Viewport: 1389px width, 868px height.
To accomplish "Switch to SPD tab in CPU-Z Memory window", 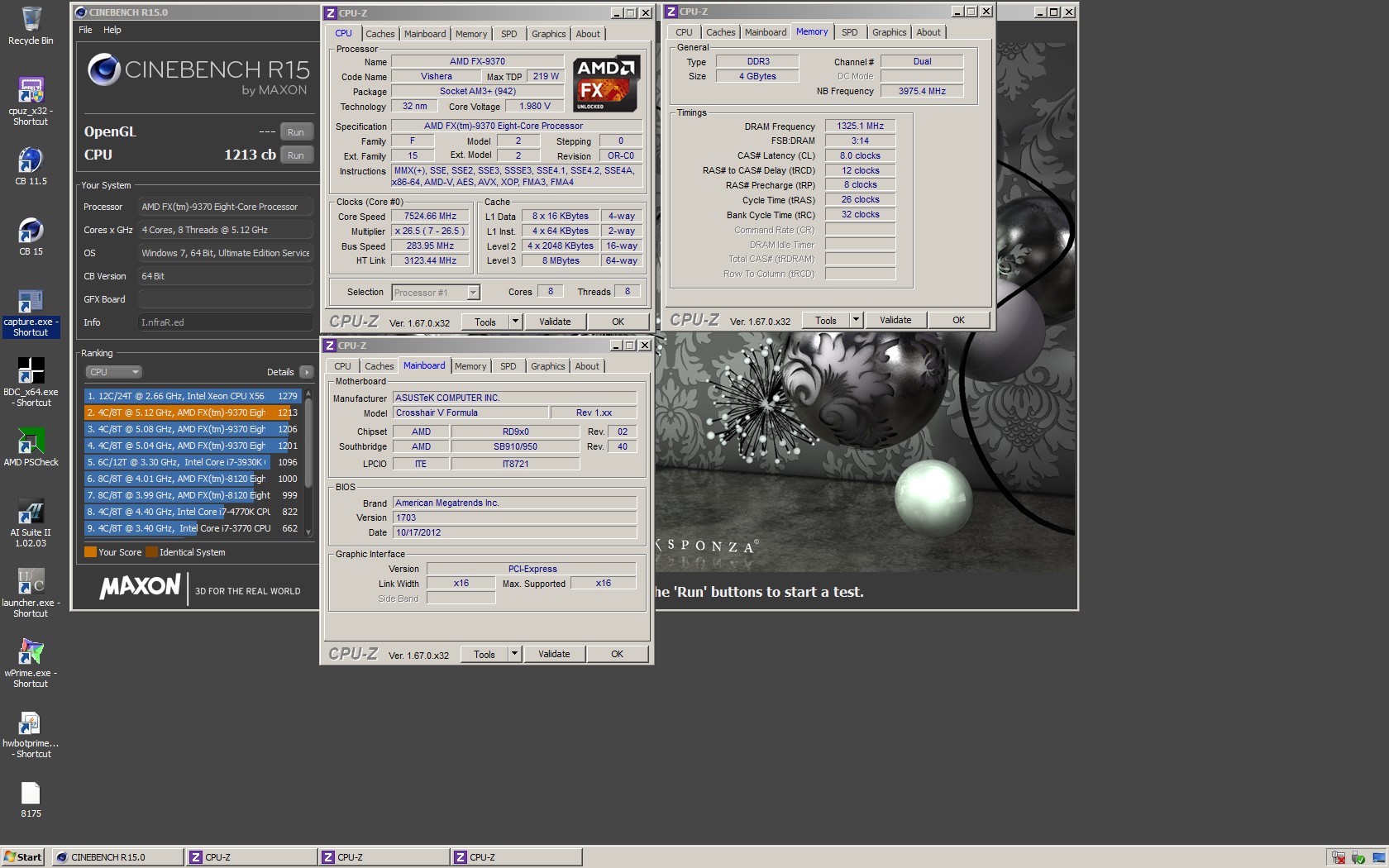I will point(849,32).
